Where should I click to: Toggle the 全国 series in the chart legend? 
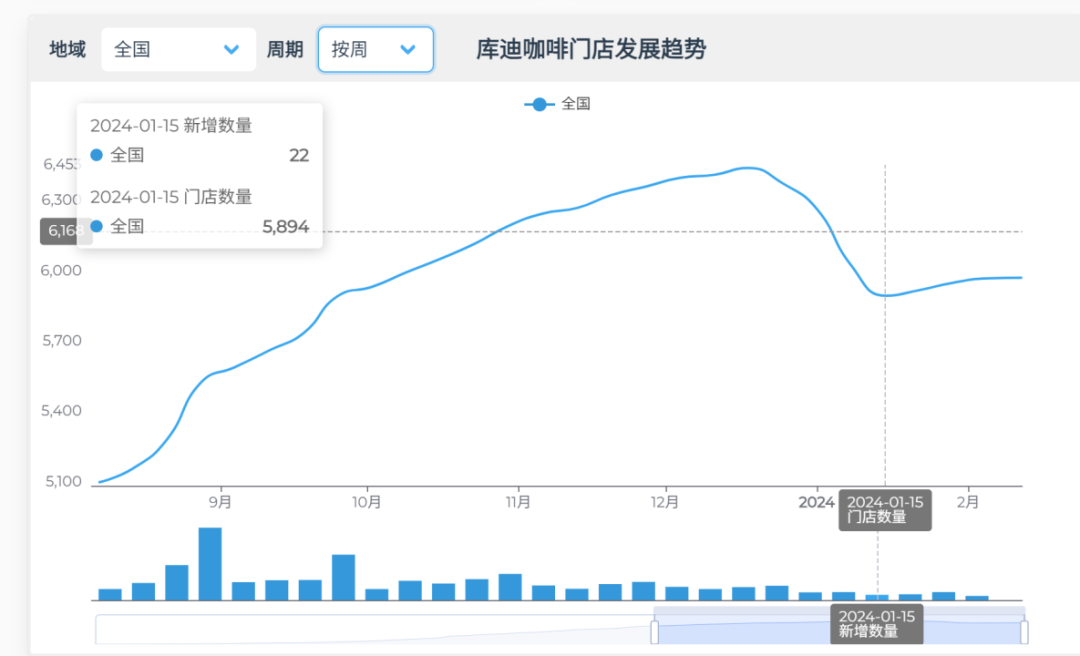(557, 104)
